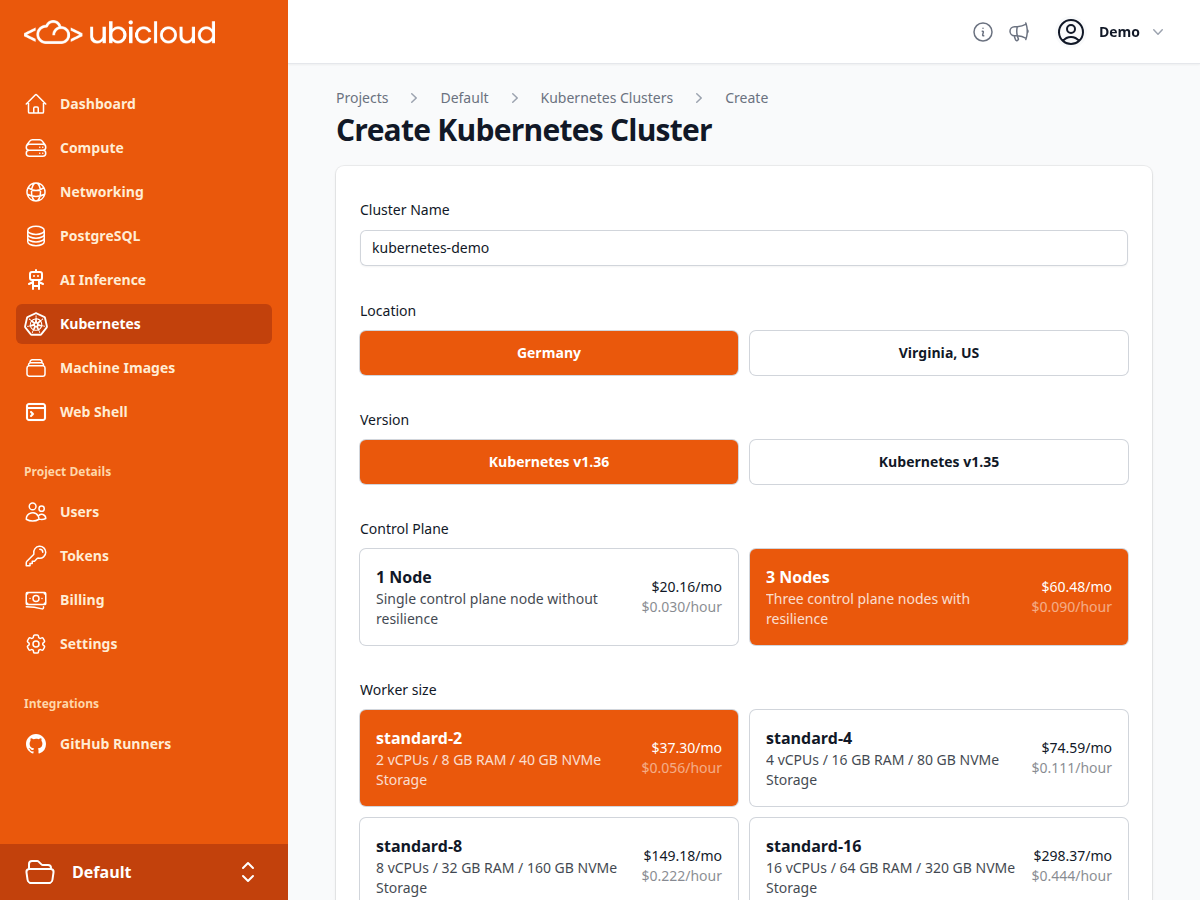The height and width of the screenshot is (900, 1200).
Task: Click the AI Inference robot icon
Action: coord(36,280)
